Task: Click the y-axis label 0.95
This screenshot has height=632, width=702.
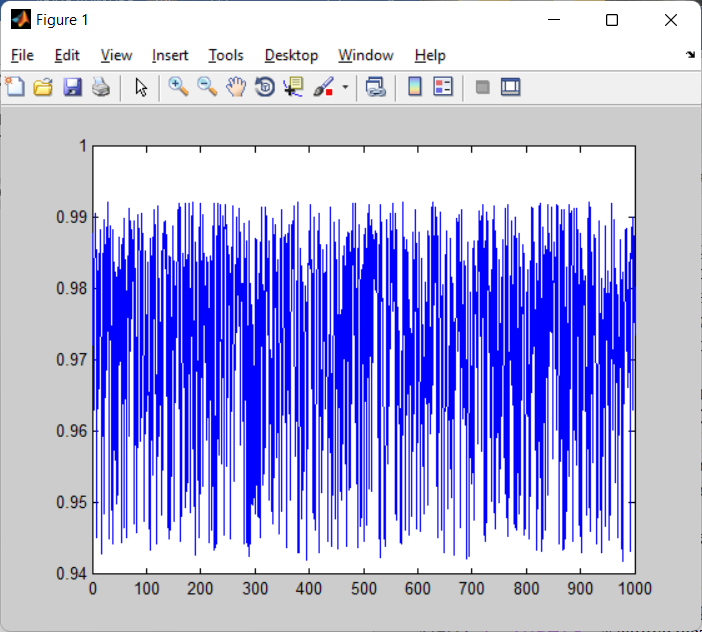Action: 71,502
